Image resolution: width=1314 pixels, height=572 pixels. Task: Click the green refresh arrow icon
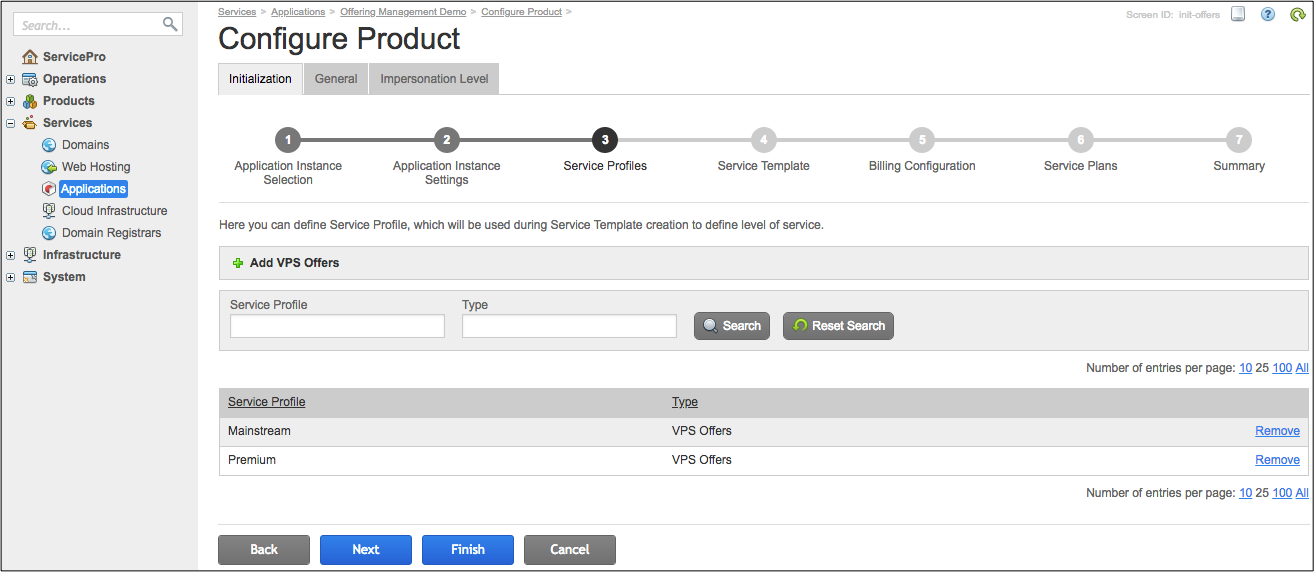[1297, 15]
